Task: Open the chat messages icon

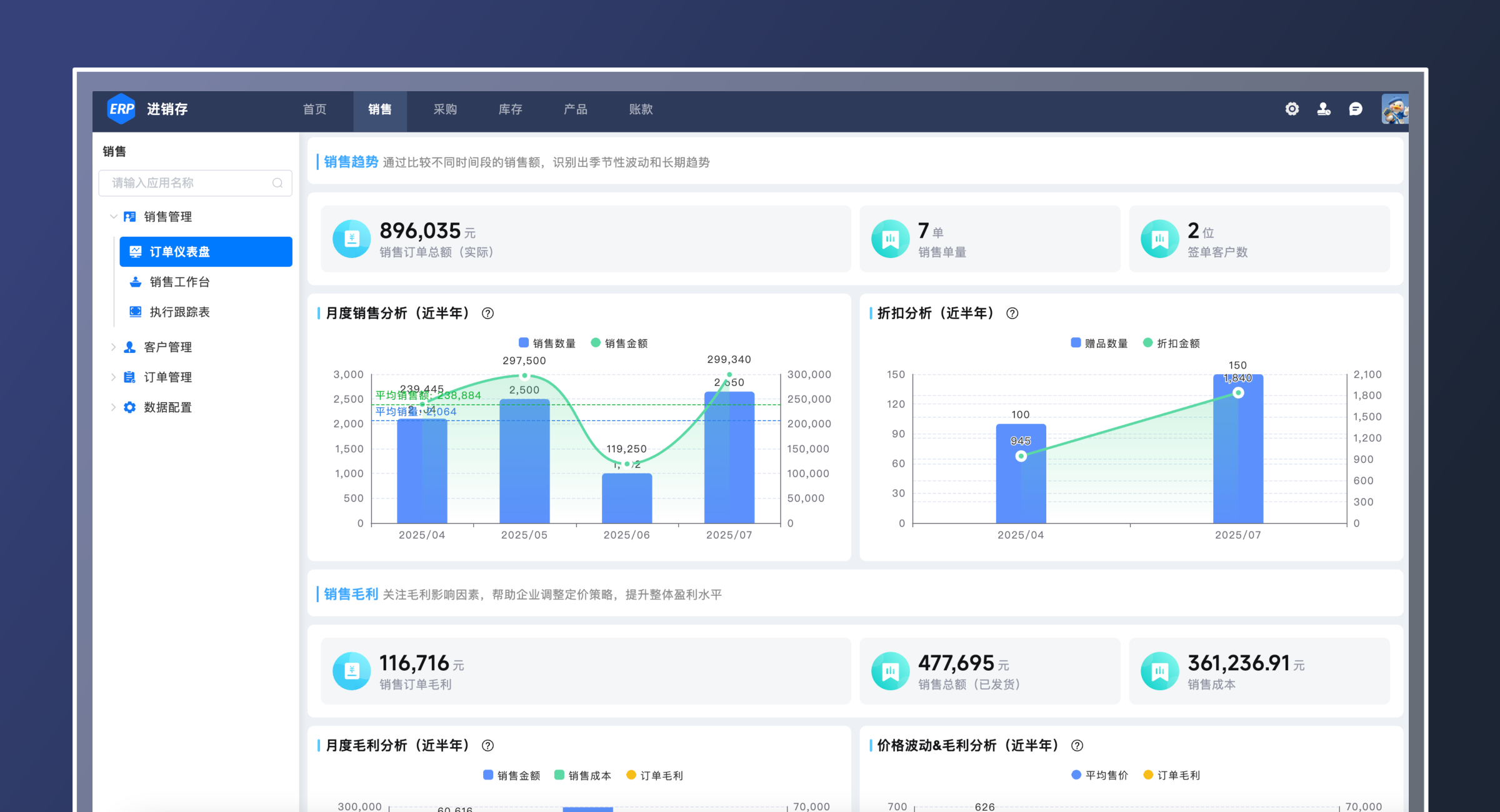Action: click(1356, 109)
